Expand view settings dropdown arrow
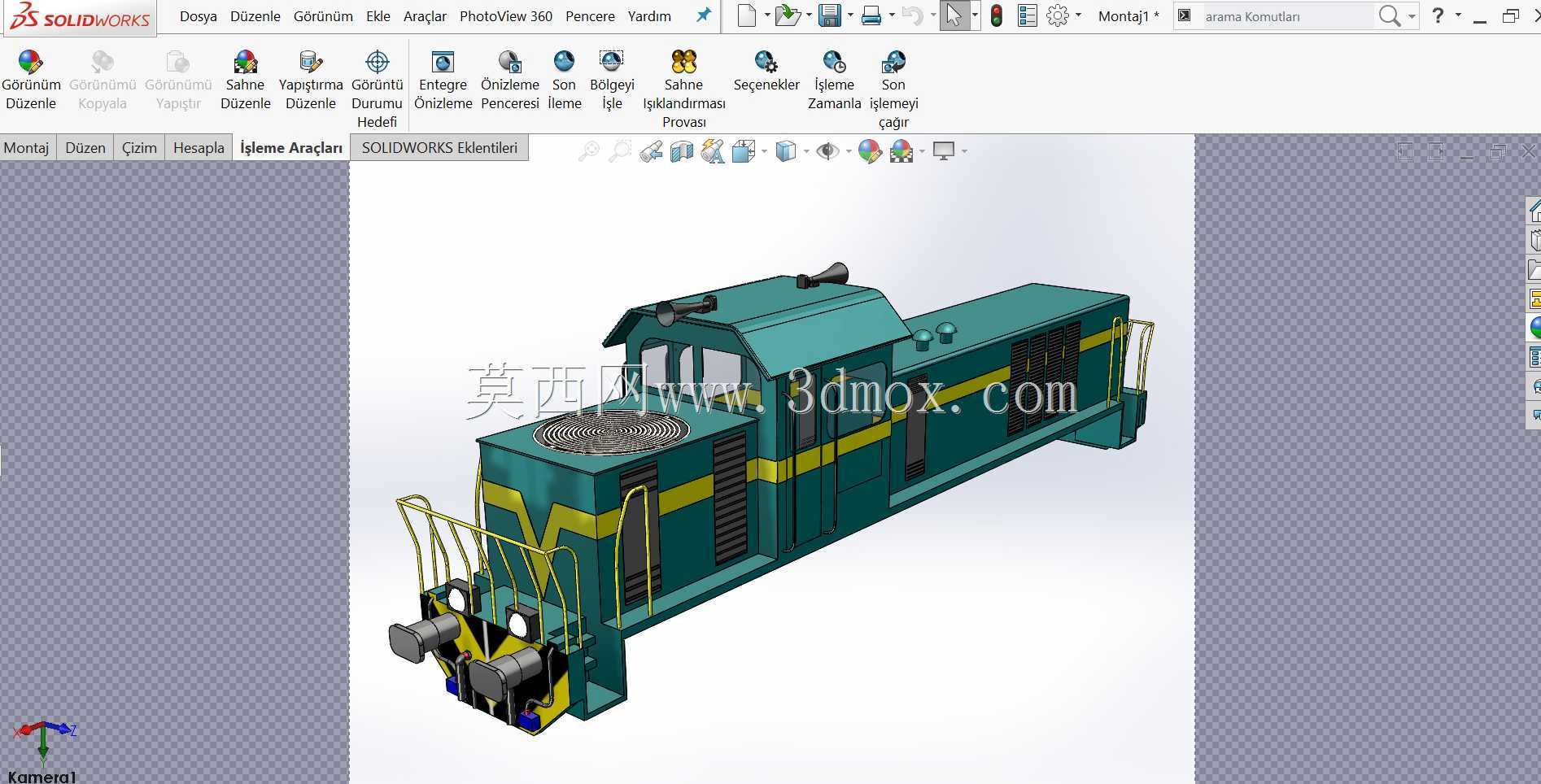 click(x=964, y=151)
